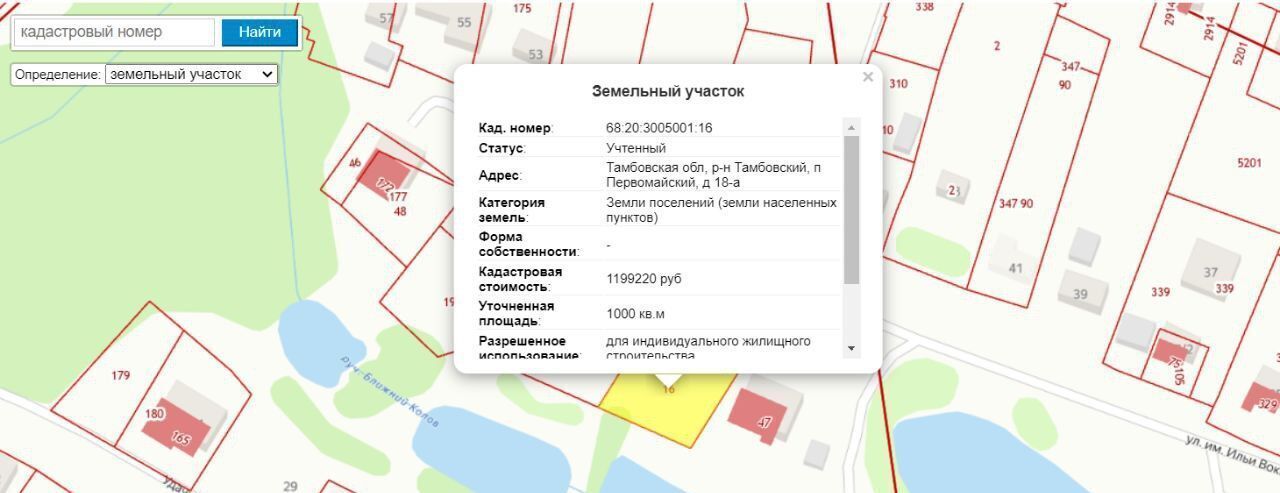Open the Определение dropdown

pos(191,74)
